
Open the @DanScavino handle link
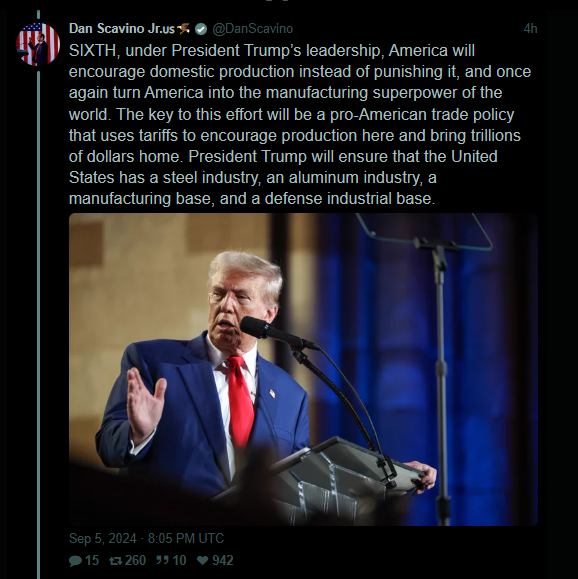tap(253, 29)
